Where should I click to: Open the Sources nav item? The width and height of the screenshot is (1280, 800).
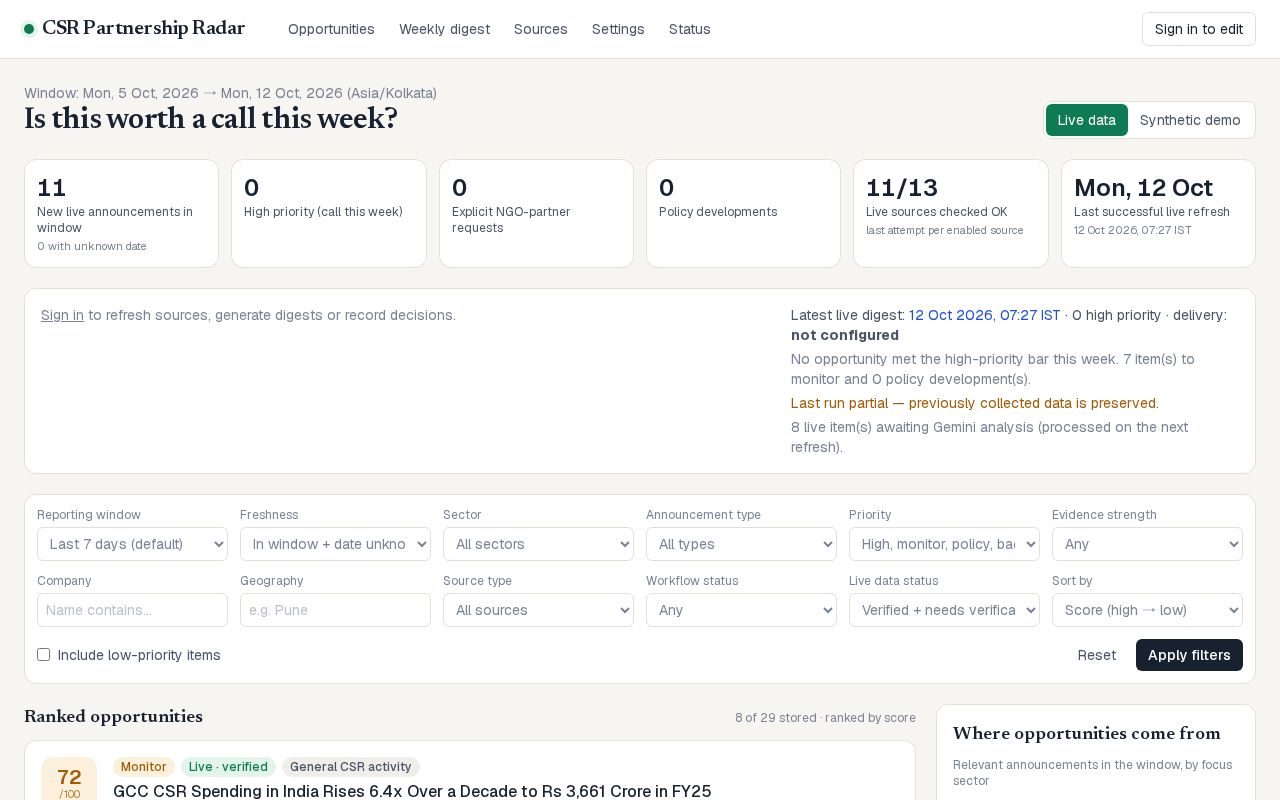(x=541, y=29)
